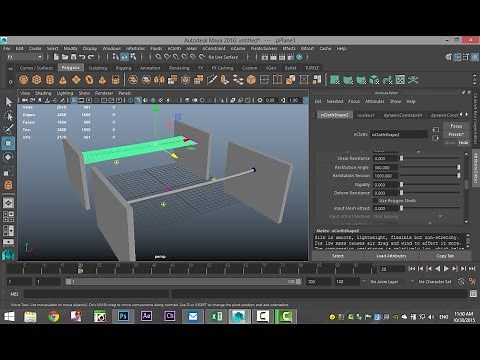Toggle select by object type mode

124,57
